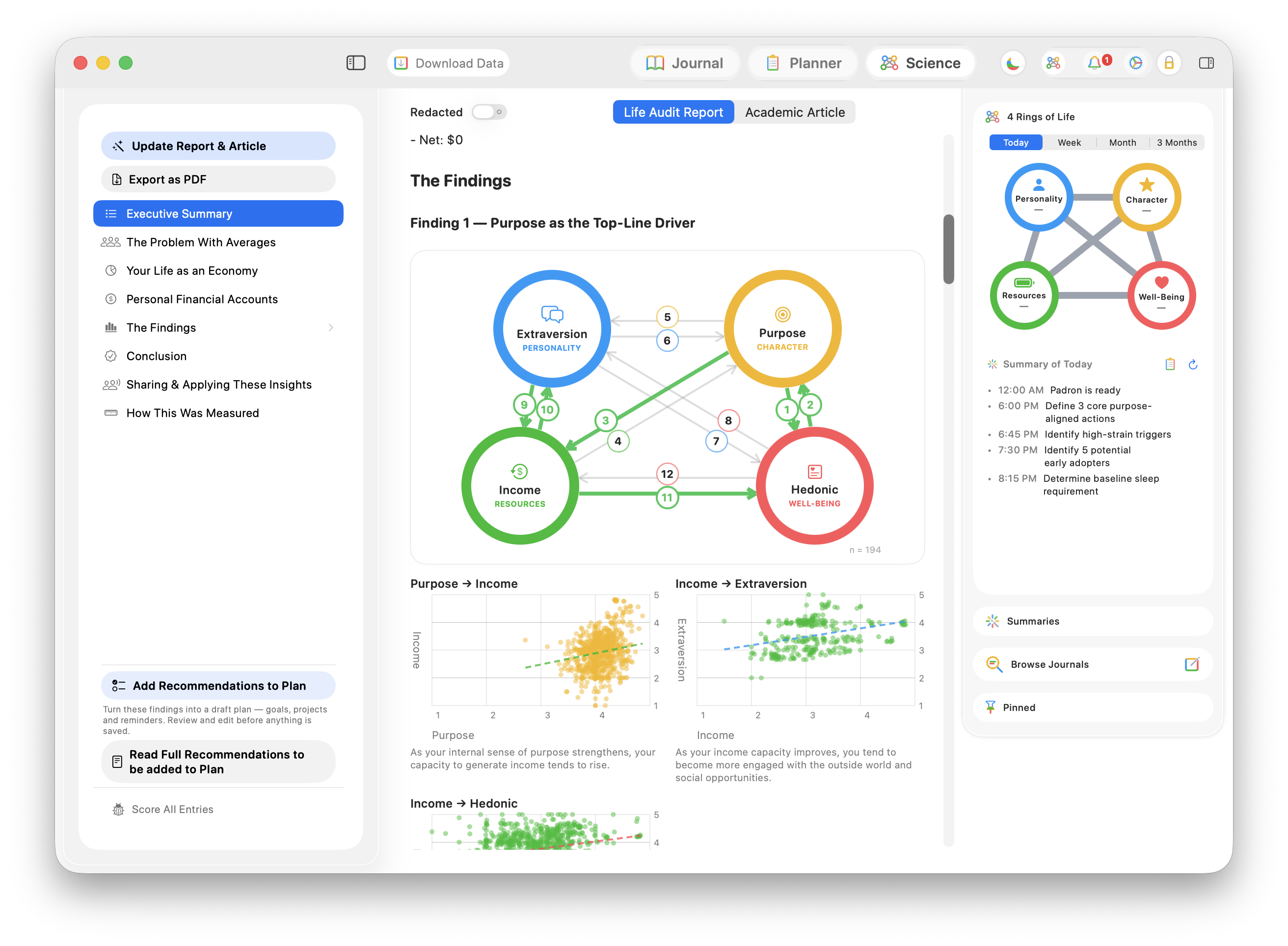The image size is (1288, 946).
Task: Click the Purpose node in diagram
Action: coord(782,329)
